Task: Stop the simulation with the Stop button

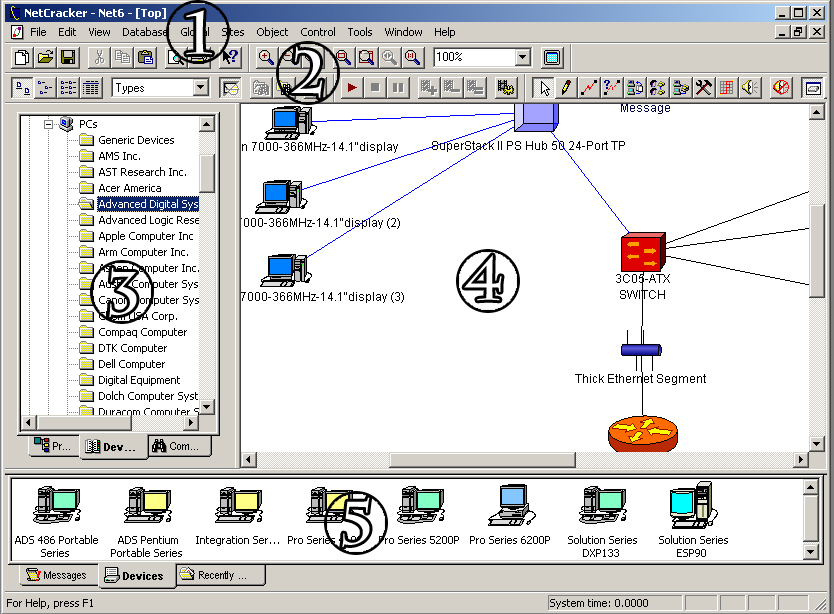Action: coord(374,87)
